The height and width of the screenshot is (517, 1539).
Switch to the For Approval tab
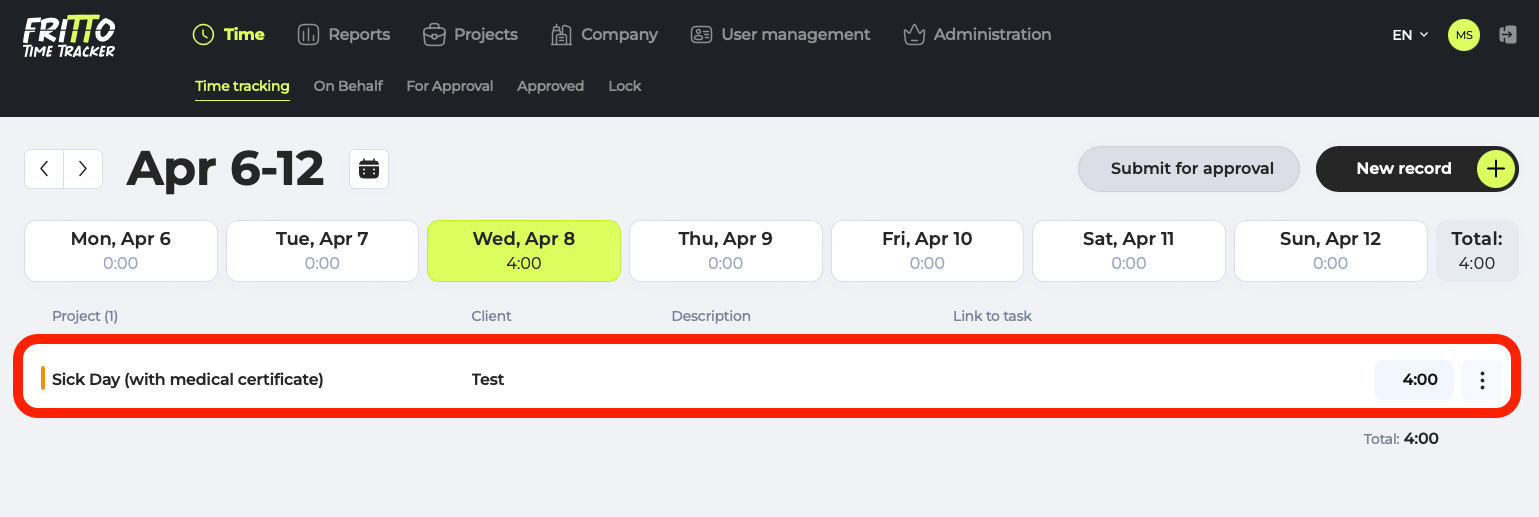click(x=449, y=86)
